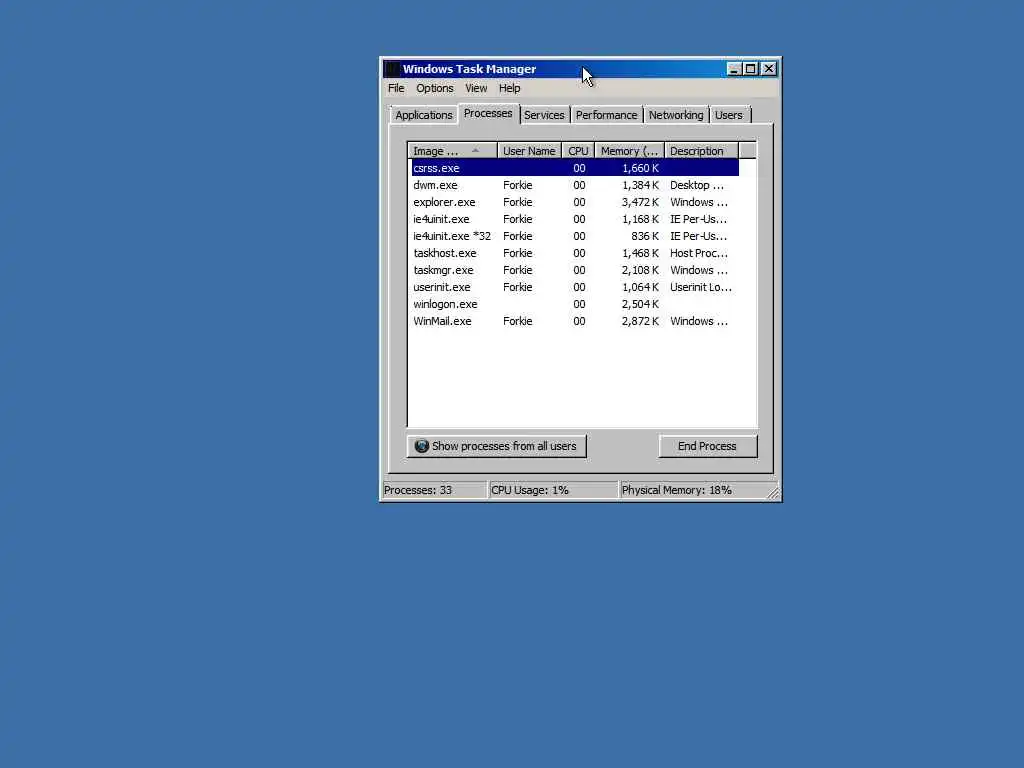Open the File menu
Screen dimensions: 1024x768
[x=396, y=88]
